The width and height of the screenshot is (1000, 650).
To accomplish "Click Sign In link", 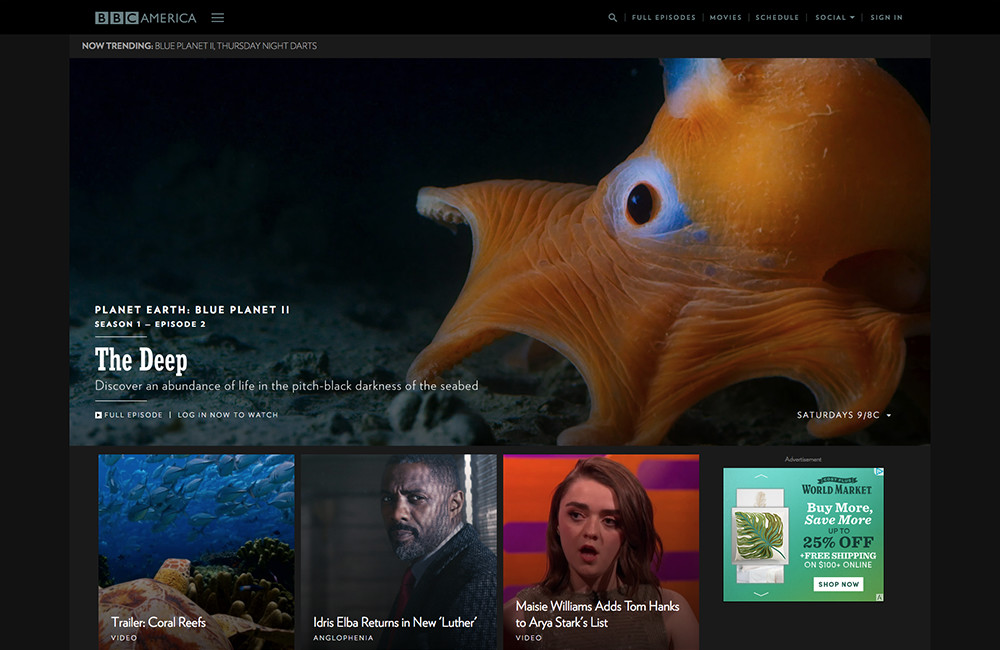I will 886,18.
